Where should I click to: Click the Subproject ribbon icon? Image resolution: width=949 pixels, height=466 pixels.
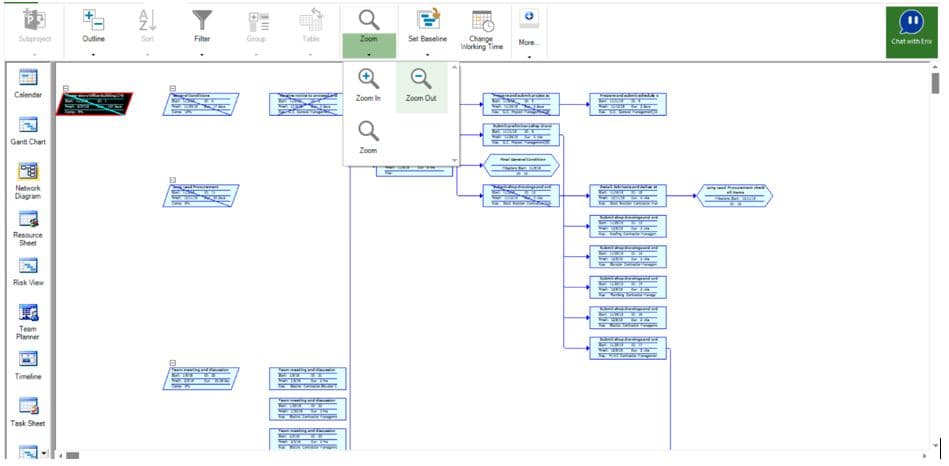click(x=34, y=21)
